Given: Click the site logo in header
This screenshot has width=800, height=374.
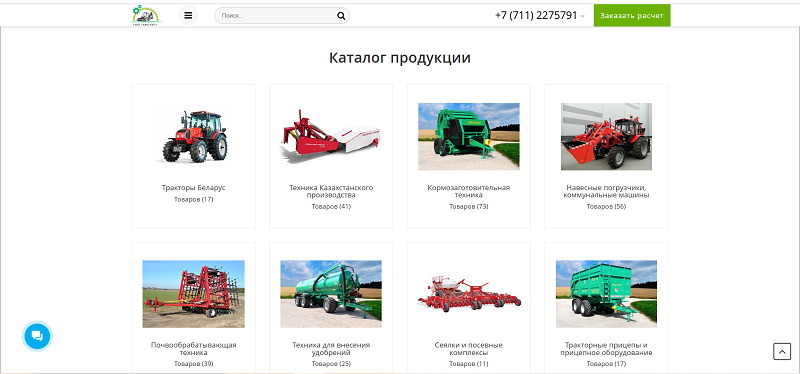Looking at the screenshot, I should point(146,15).
